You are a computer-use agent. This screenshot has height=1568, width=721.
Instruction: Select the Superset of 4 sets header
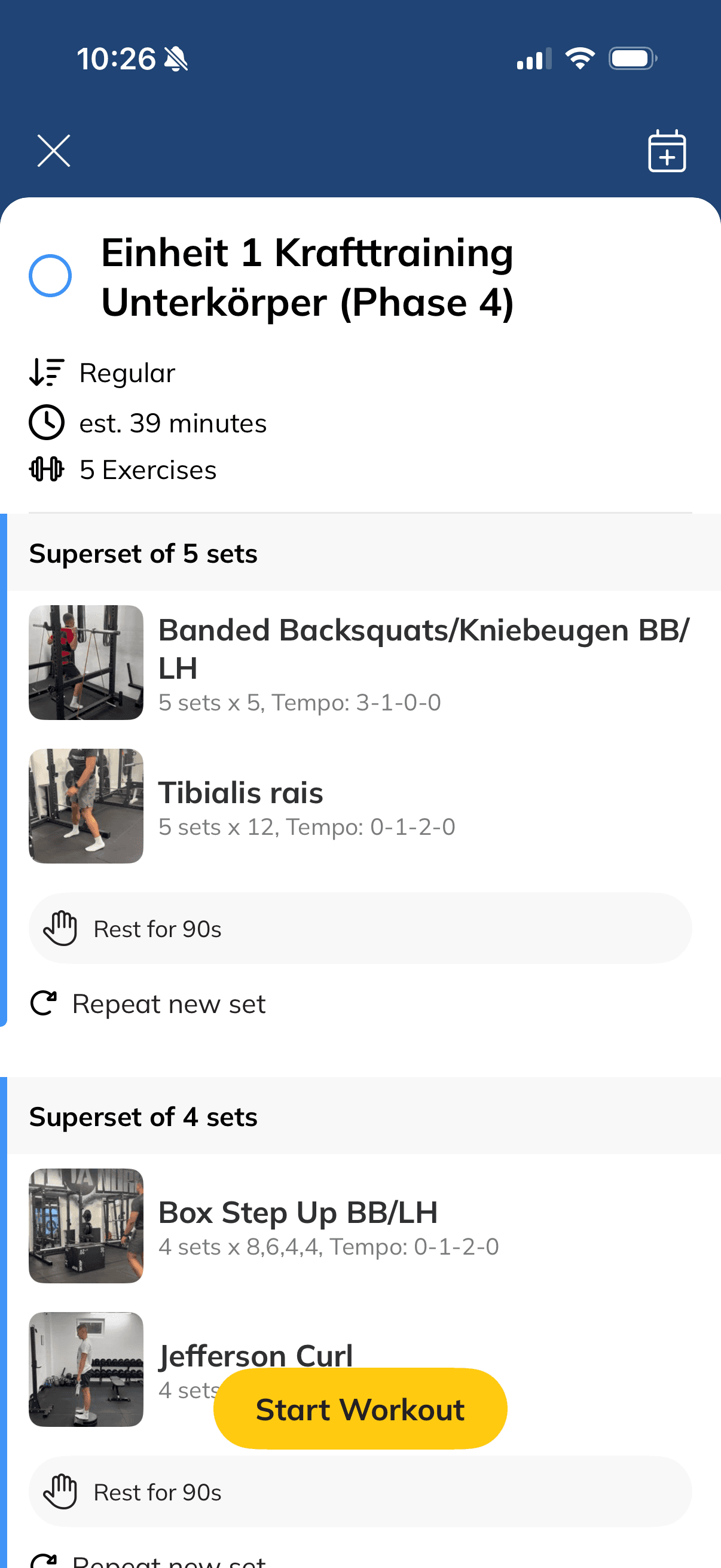click(143, 1117)
